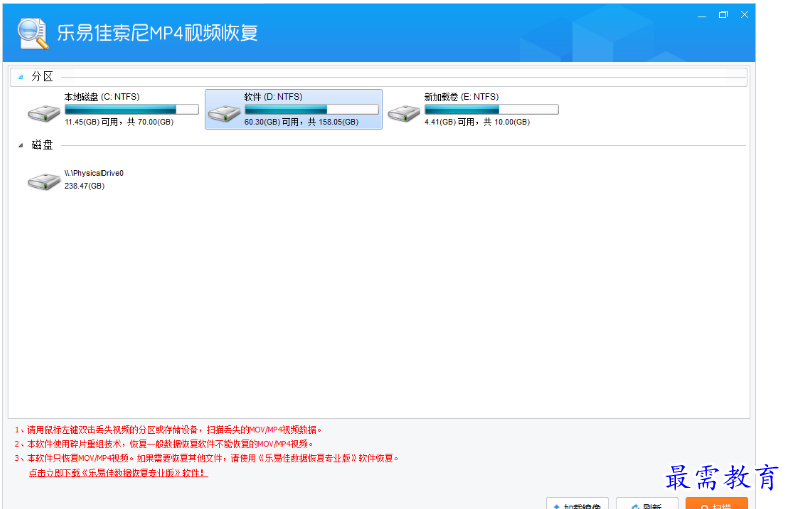Click instruction line 1 about double-clicking partitions

click(168, 430)
